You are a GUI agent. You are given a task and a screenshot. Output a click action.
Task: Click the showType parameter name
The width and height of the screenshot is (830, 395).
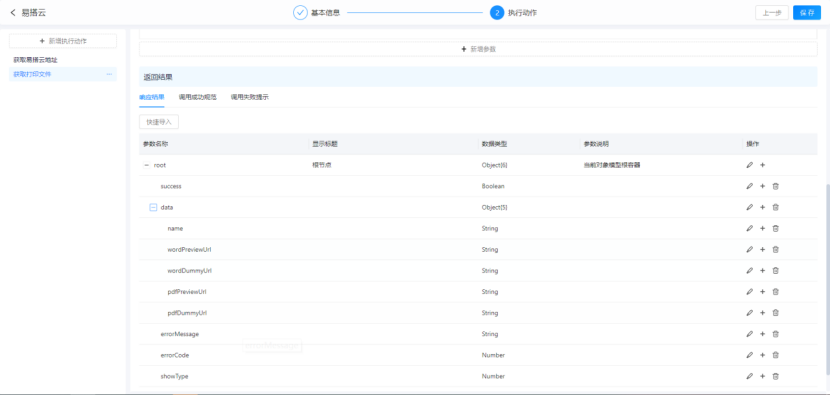pyautogui.click(x=174, y=376)
